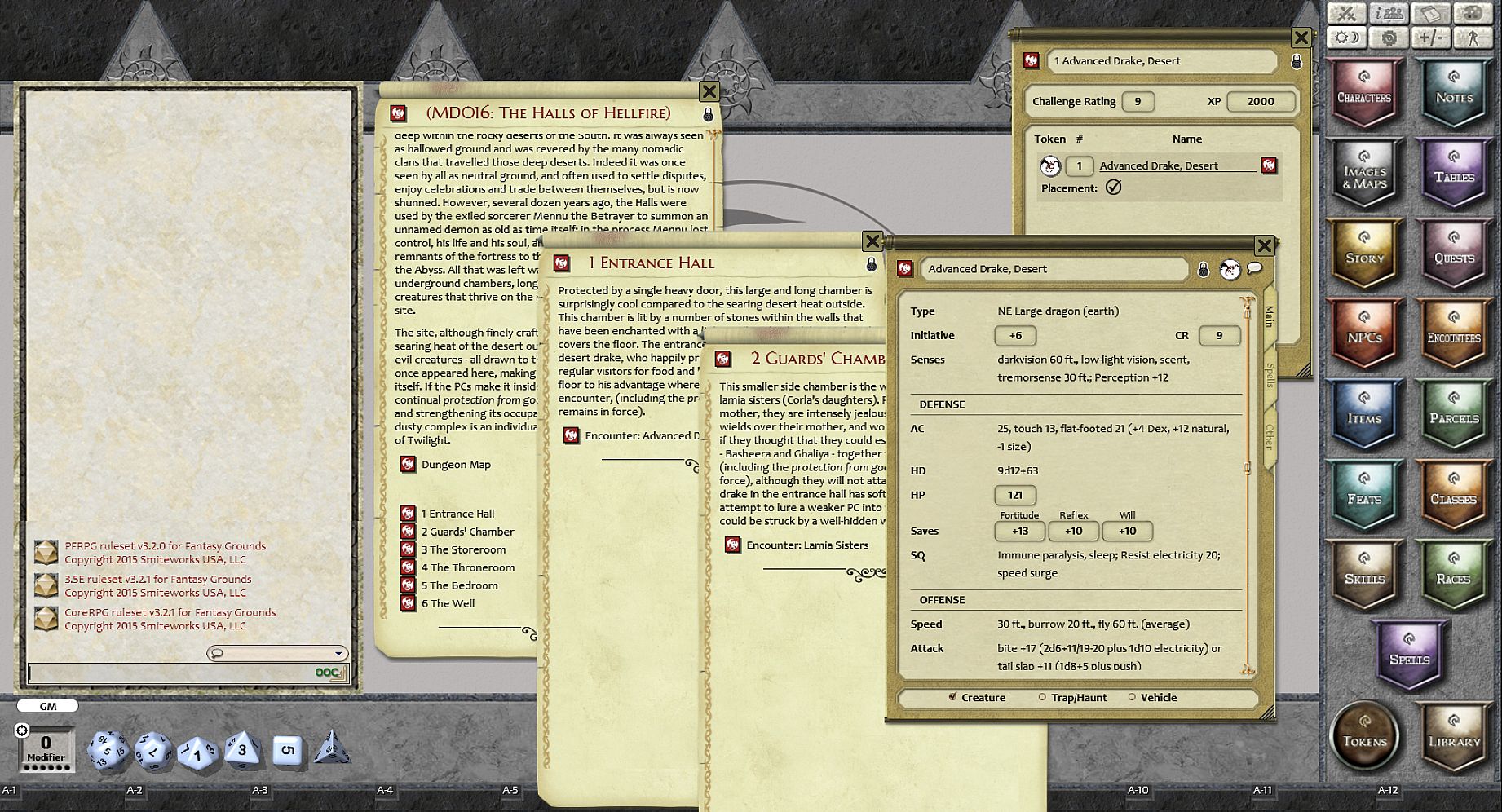Open the NPCs shield button

point(1364,333)
